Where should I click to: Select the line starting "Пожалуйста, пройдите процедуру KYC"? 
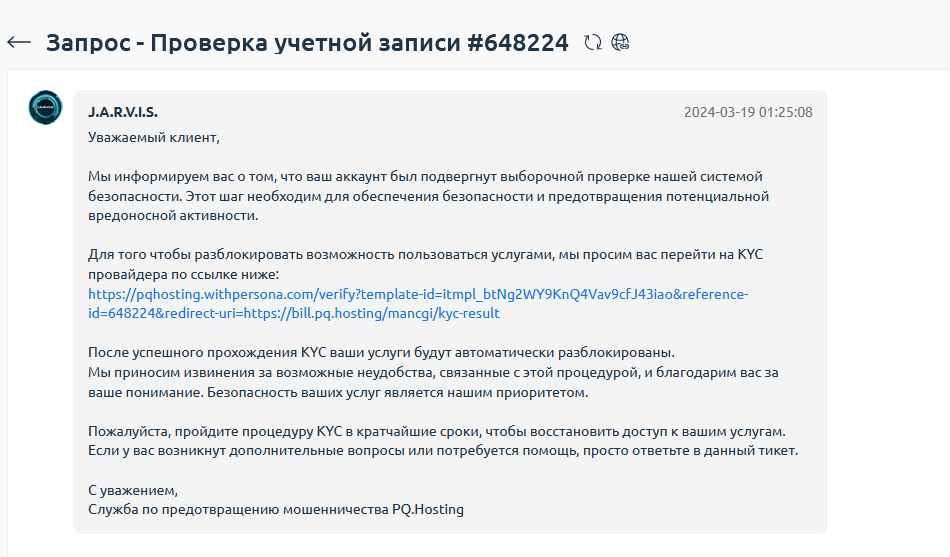coord(437,432)
